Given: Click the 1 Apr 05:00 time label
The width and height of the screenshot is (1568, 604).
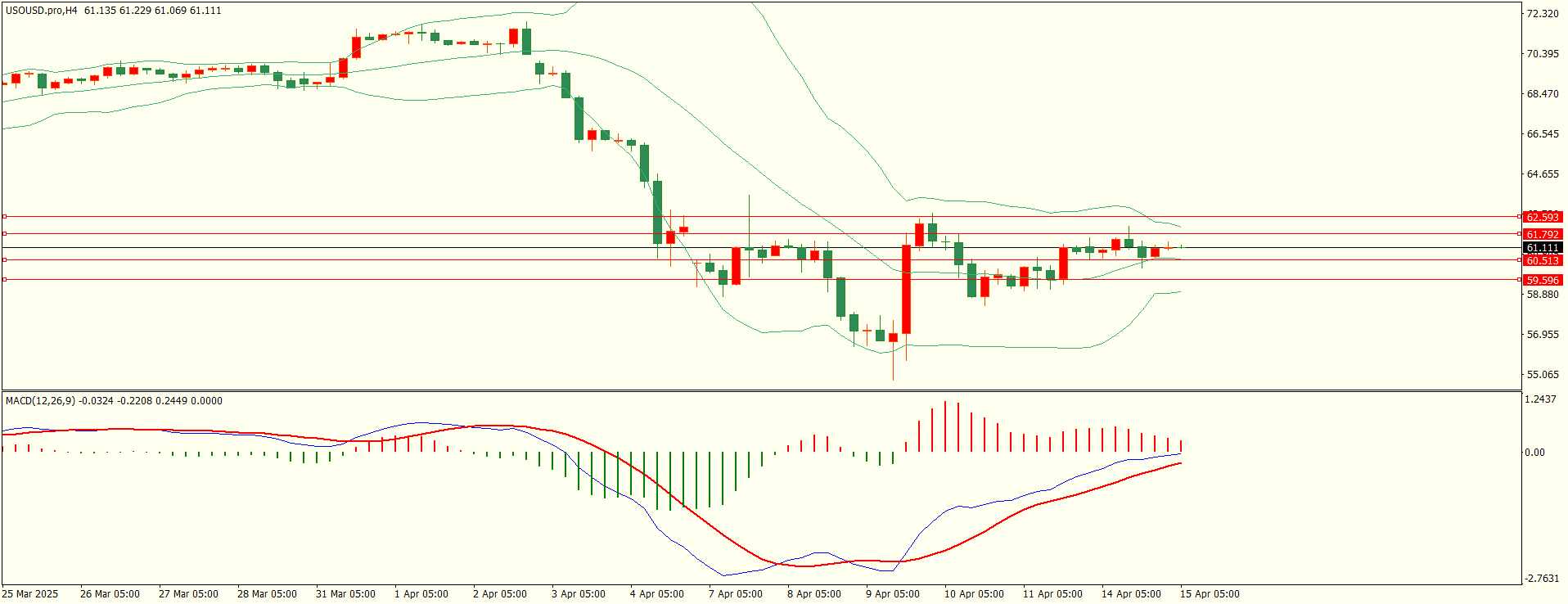Looking at the screenshot, I should (421, 593).
